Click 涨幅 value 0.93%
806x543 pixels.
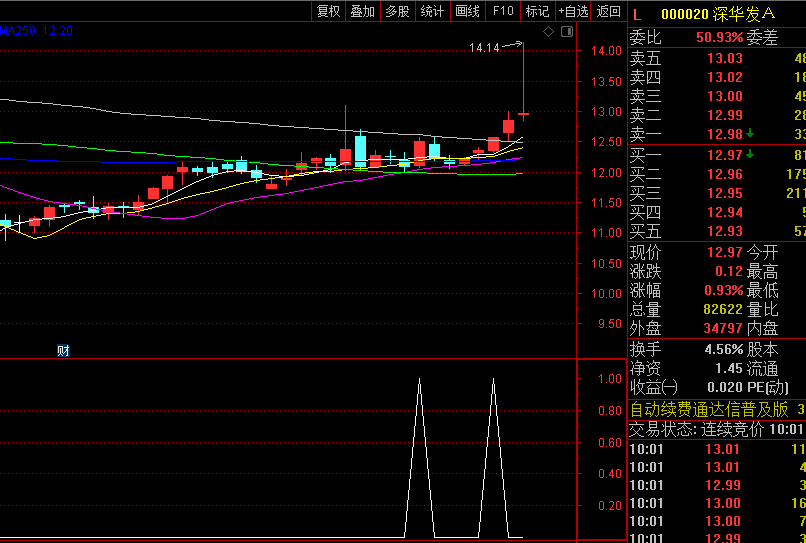click(x=724, y=291)
